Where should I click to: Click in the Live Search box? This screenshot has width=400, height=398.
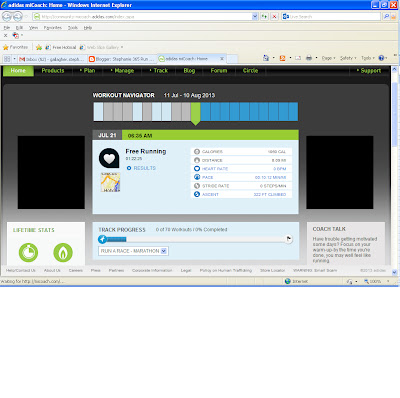[x=331, y=16]
